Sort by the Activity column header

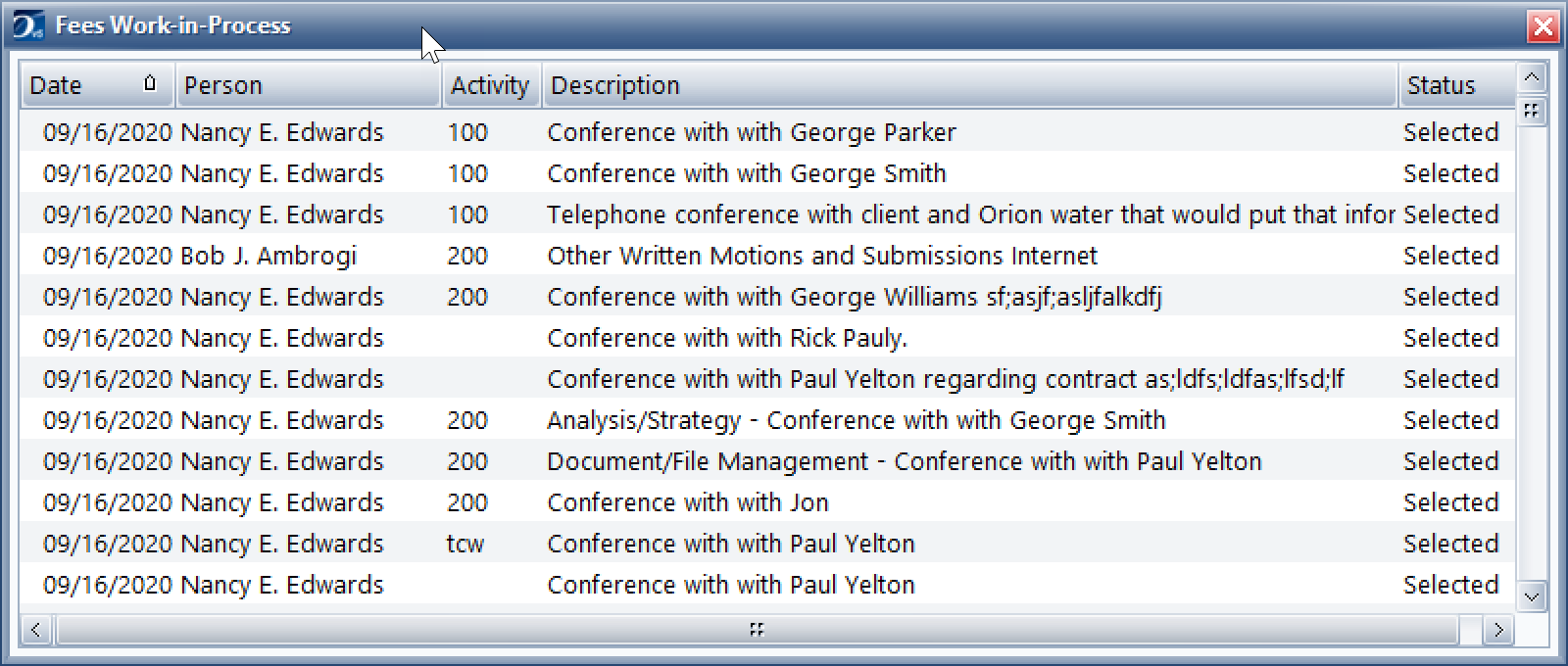point(491,85)
